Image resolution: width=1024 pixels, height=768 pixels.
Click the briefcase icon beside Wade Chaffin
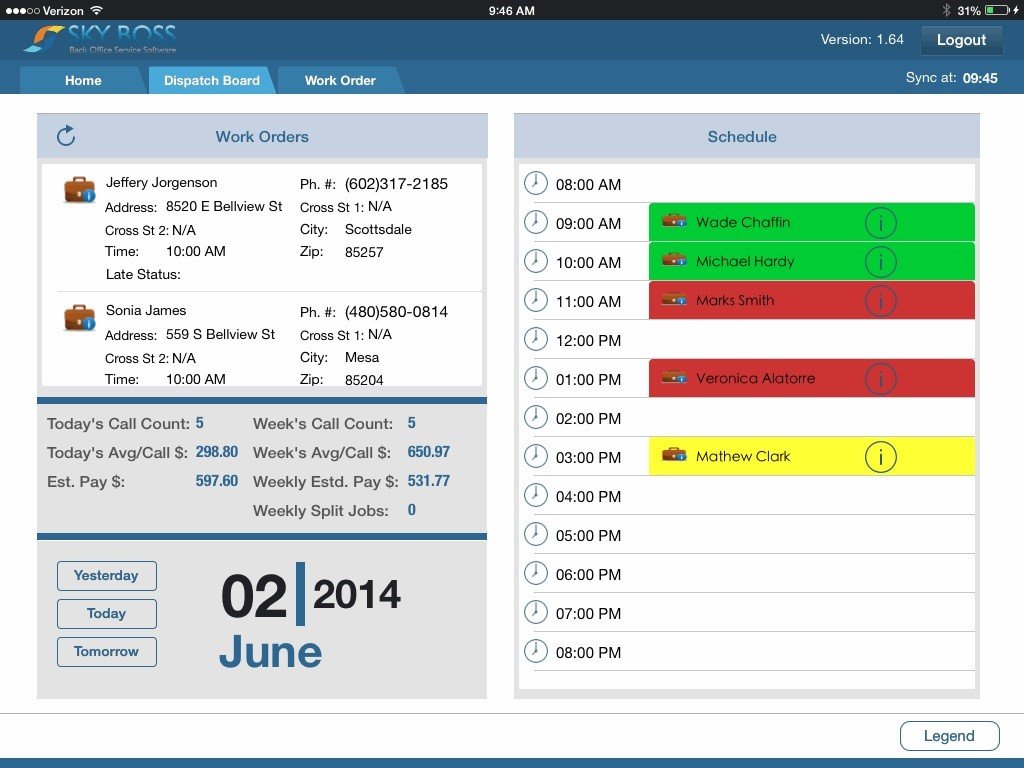point(674,221)
